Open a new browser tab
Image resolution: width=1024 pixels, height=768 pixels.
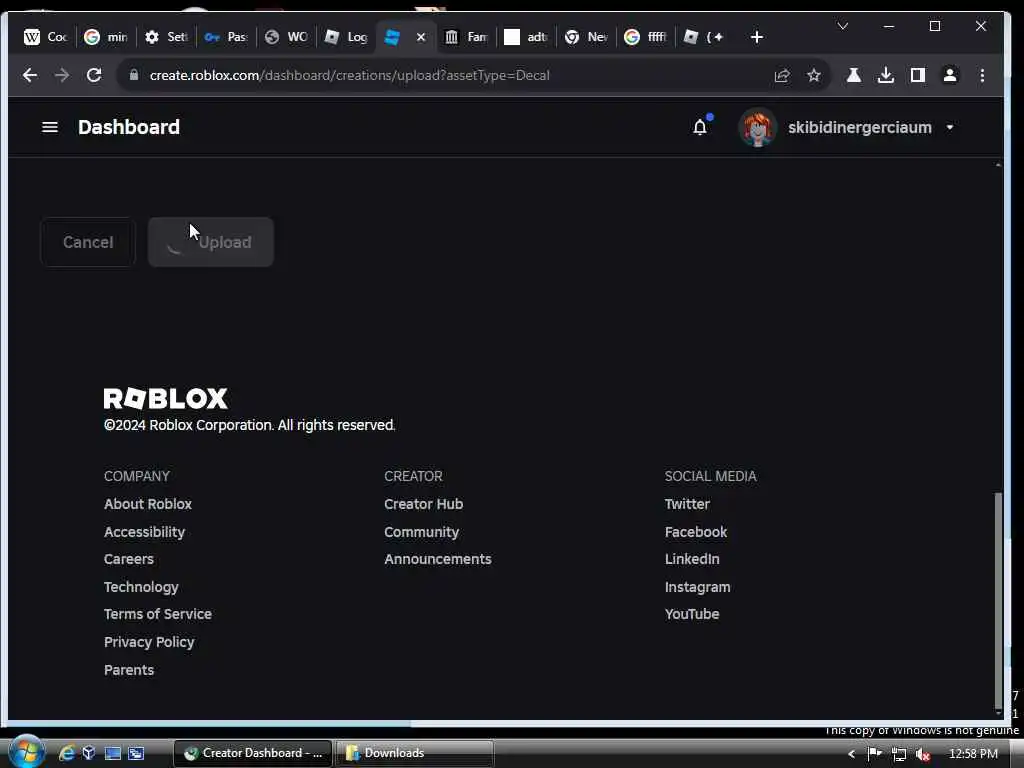pos(756,37)
